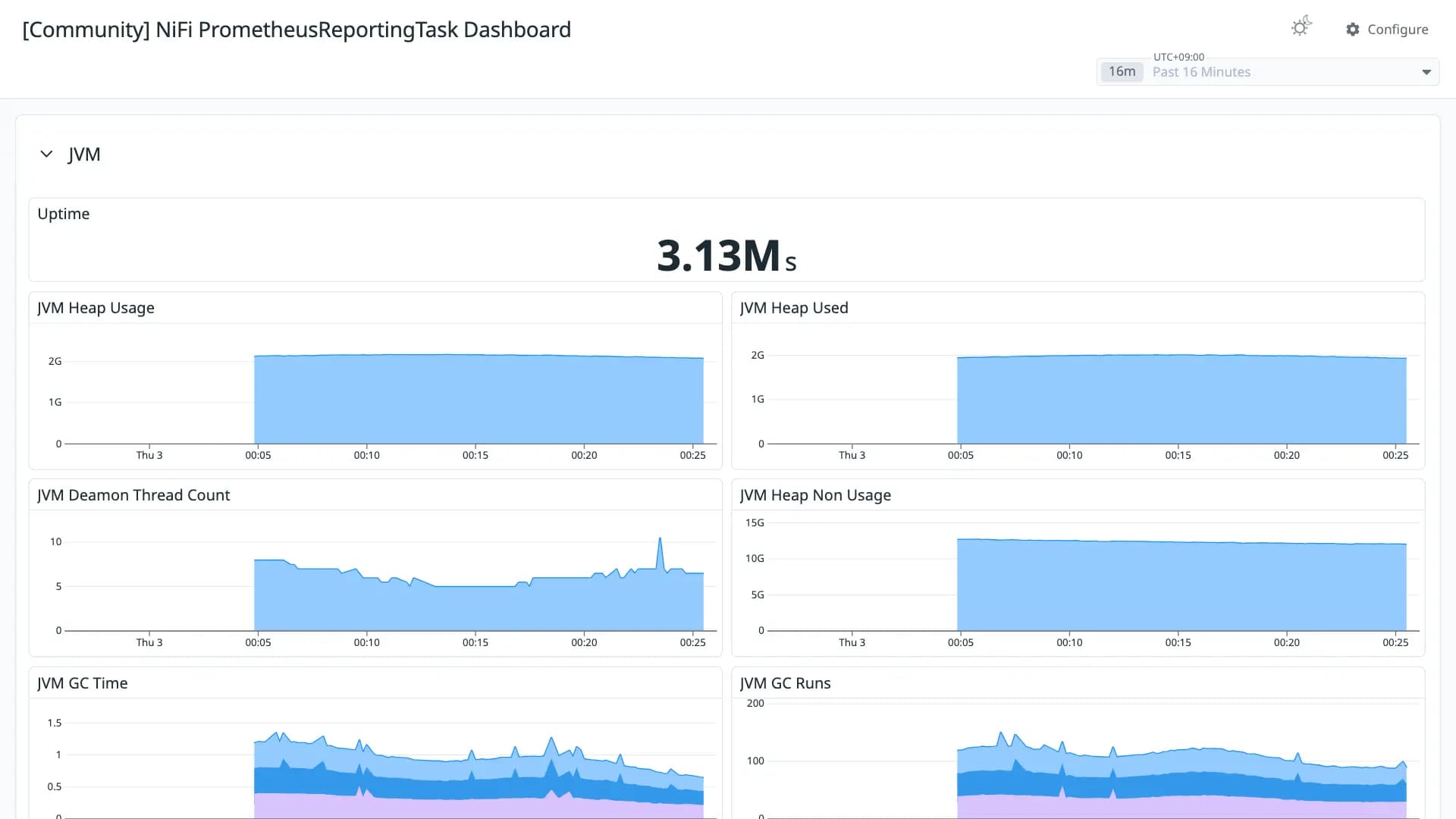Image resolution: width=1456 pixels, height=819 pixels.
Task: Click the purple series in JVM GC Time
Action: (x=479, y=807)
